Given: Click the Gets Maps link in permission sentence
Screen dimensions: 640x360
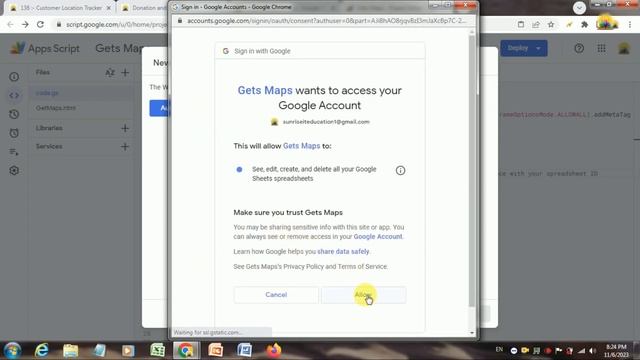Looking at the screenshot, I should (302, 146).
